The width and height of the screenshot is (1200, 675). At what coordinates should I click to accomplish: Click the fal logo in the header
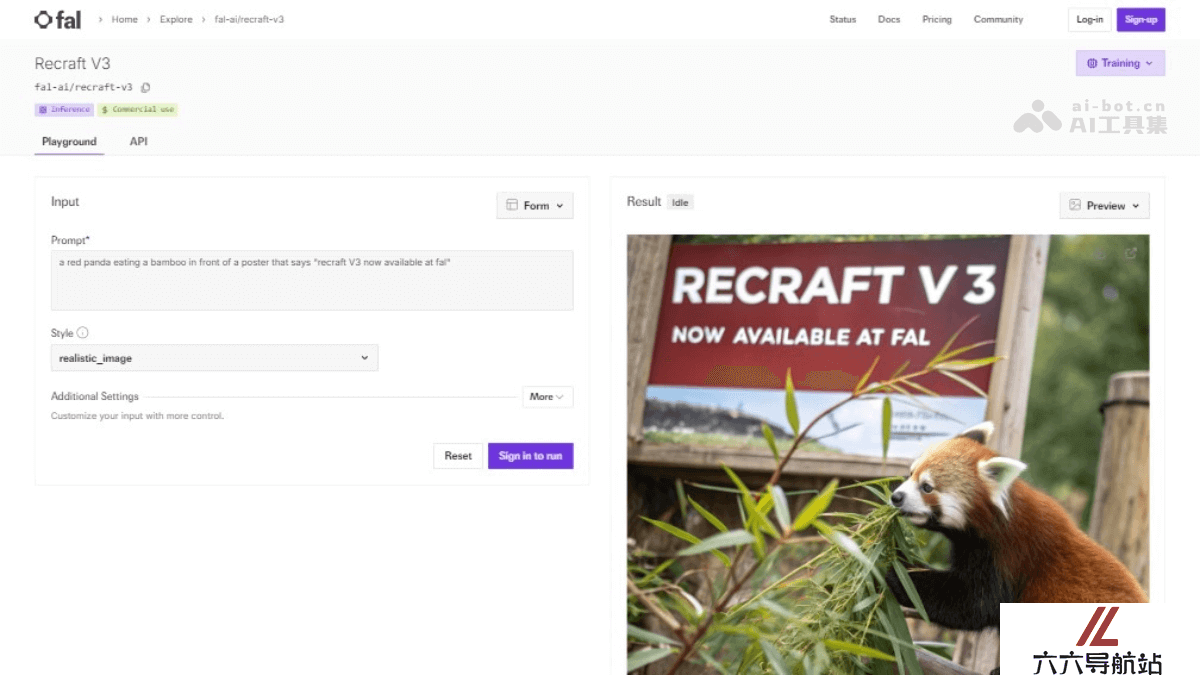[x=58, y=19]
